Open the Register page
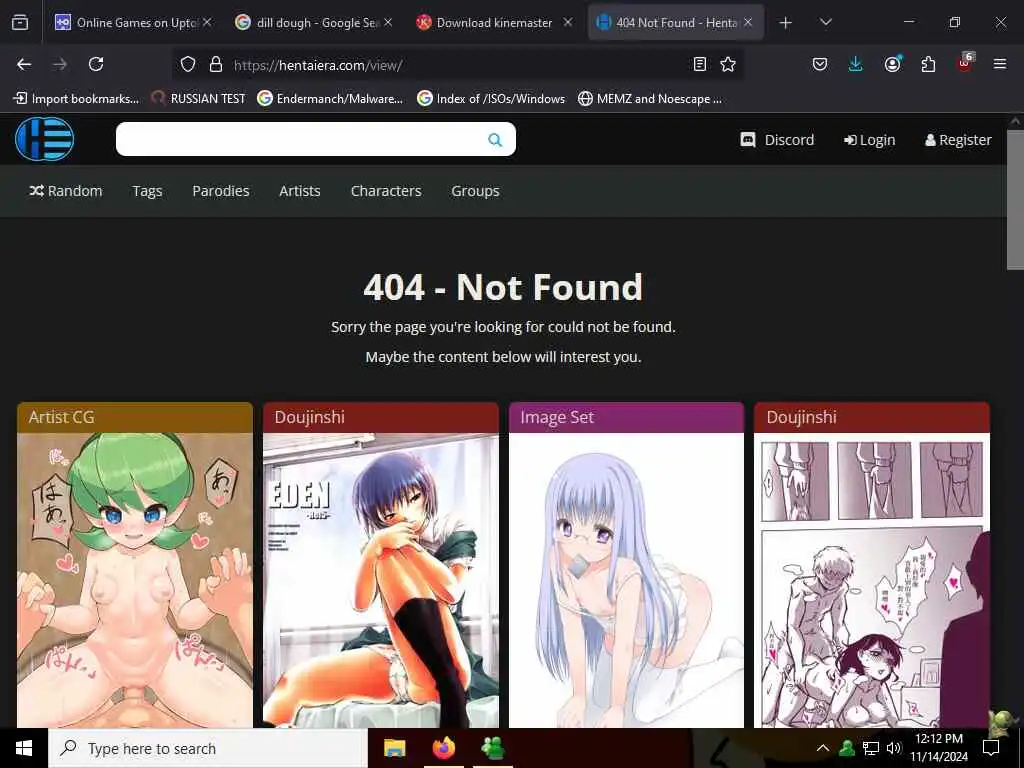The width and height of the screenshot is (1024, 768). coord(958,140)
